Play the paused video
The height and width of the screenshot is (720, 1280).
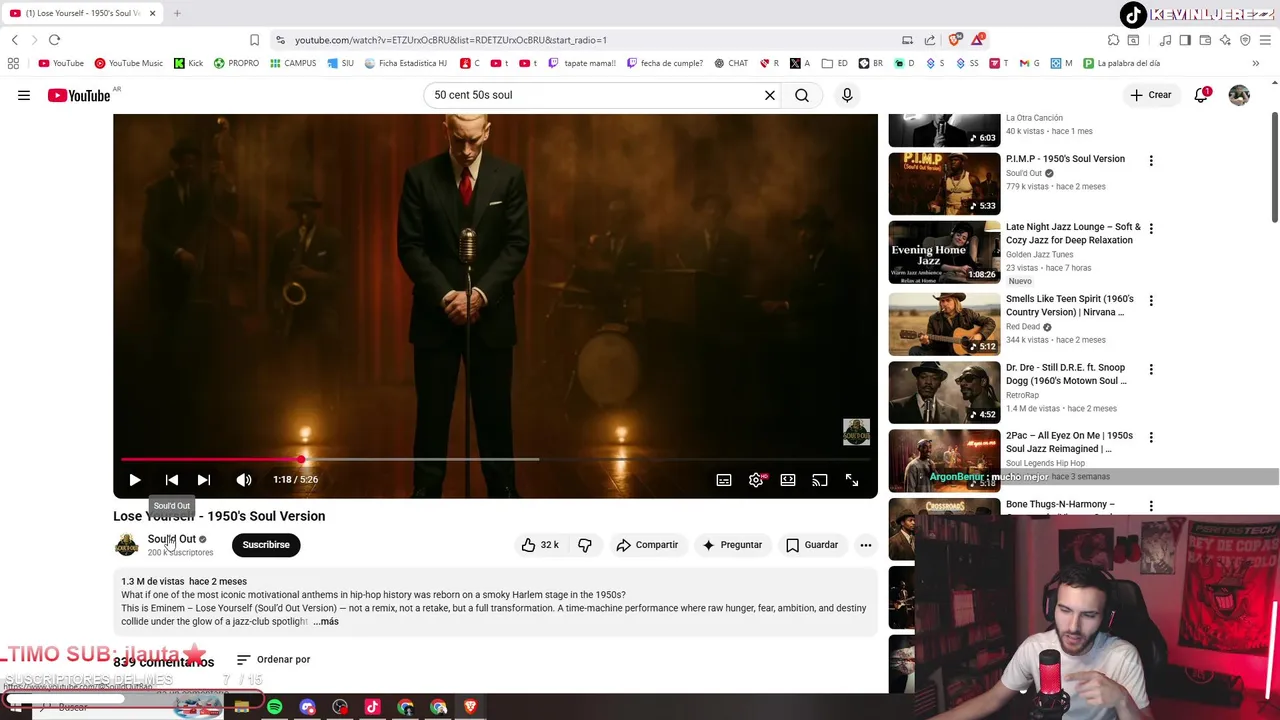pos(135,480)
